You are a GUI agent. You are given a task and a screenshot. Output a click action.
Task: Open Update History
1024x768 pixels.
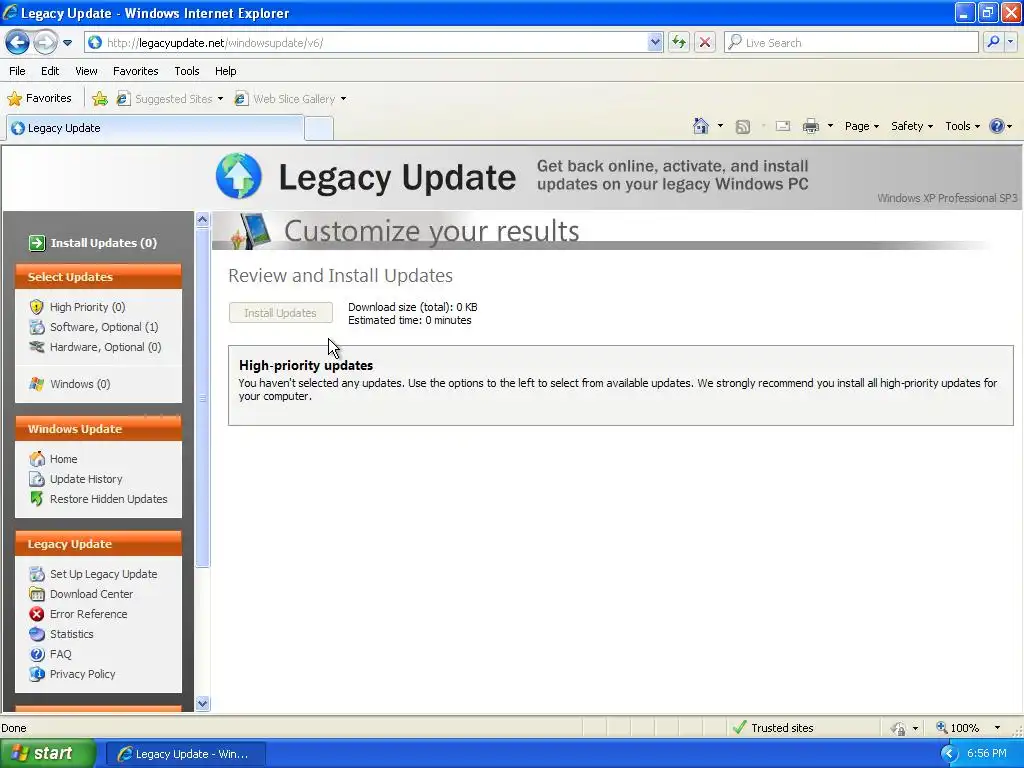point(86,479)
